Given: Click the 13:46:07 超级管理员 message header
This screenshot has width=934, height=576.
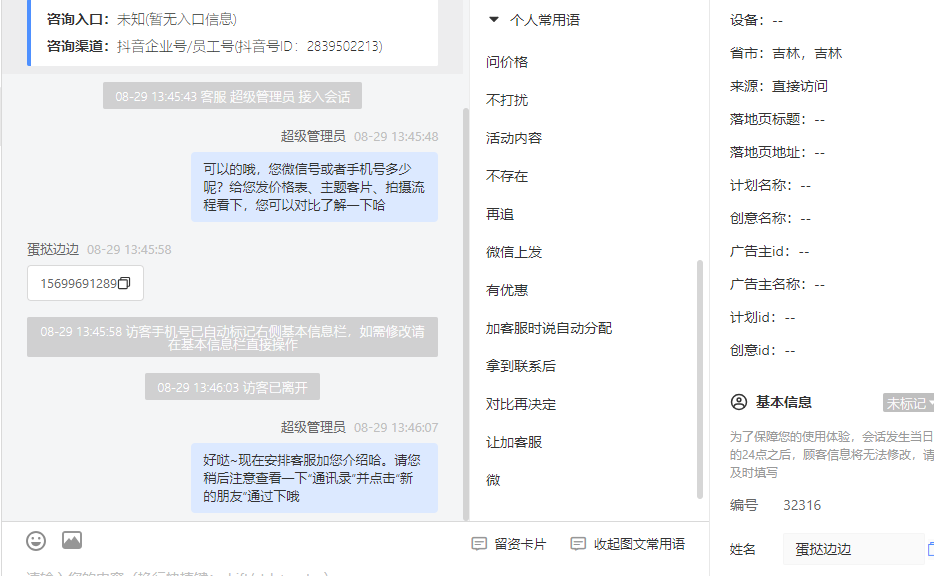Looking at the screenshot, I should click(359, 428).
